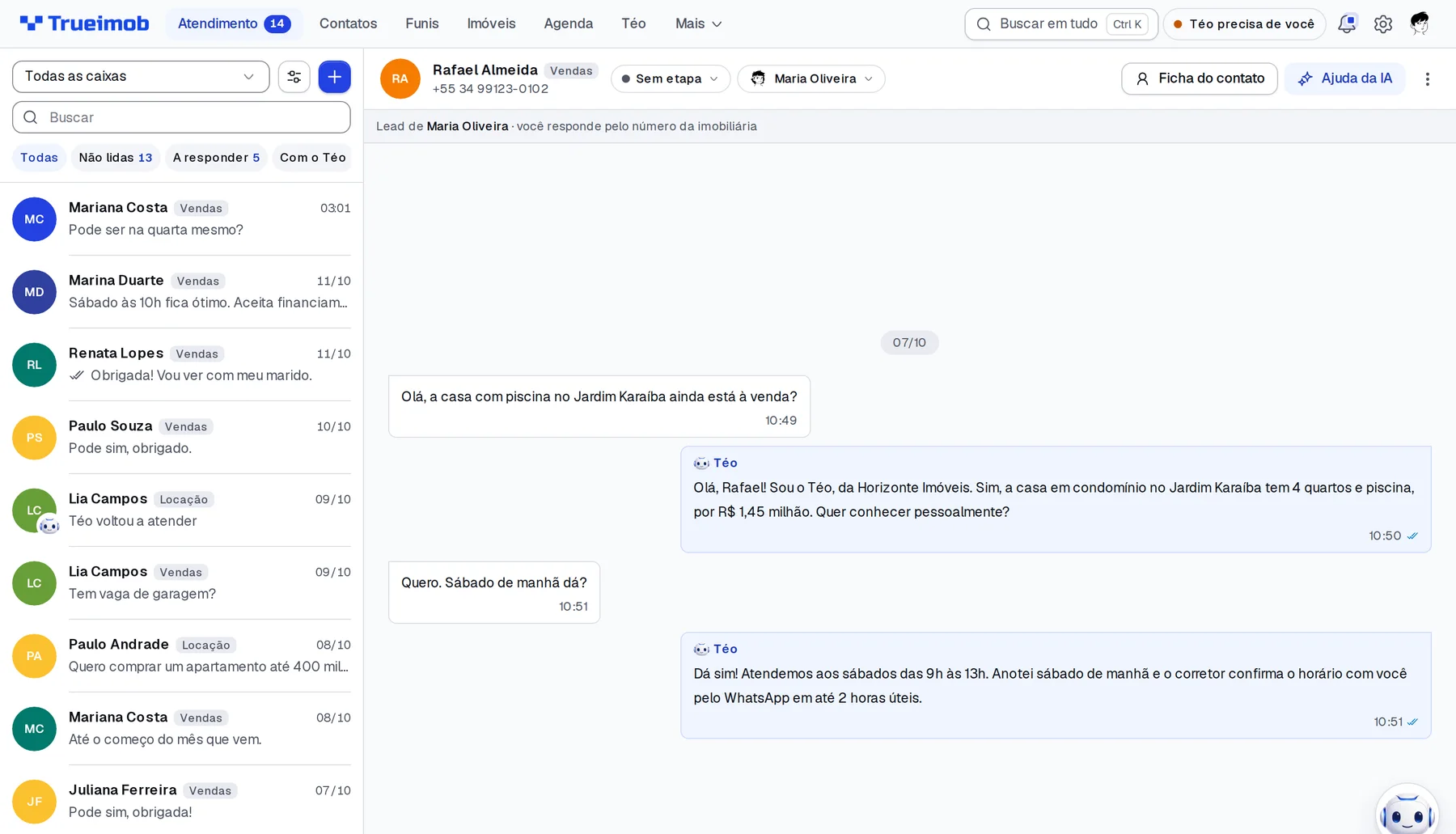Click the Téo precisa de você button

(x=1244, y=24)
